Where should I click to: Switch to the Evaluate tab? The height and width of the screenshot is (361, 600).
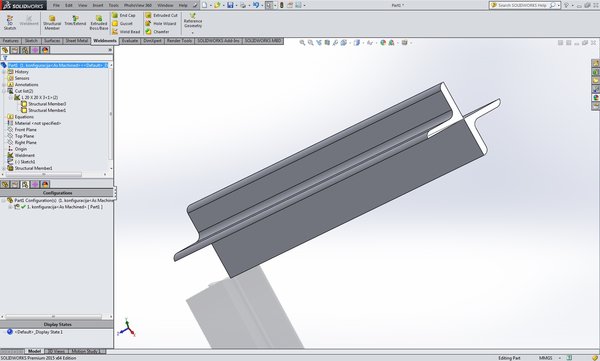[x=130, y=41]
